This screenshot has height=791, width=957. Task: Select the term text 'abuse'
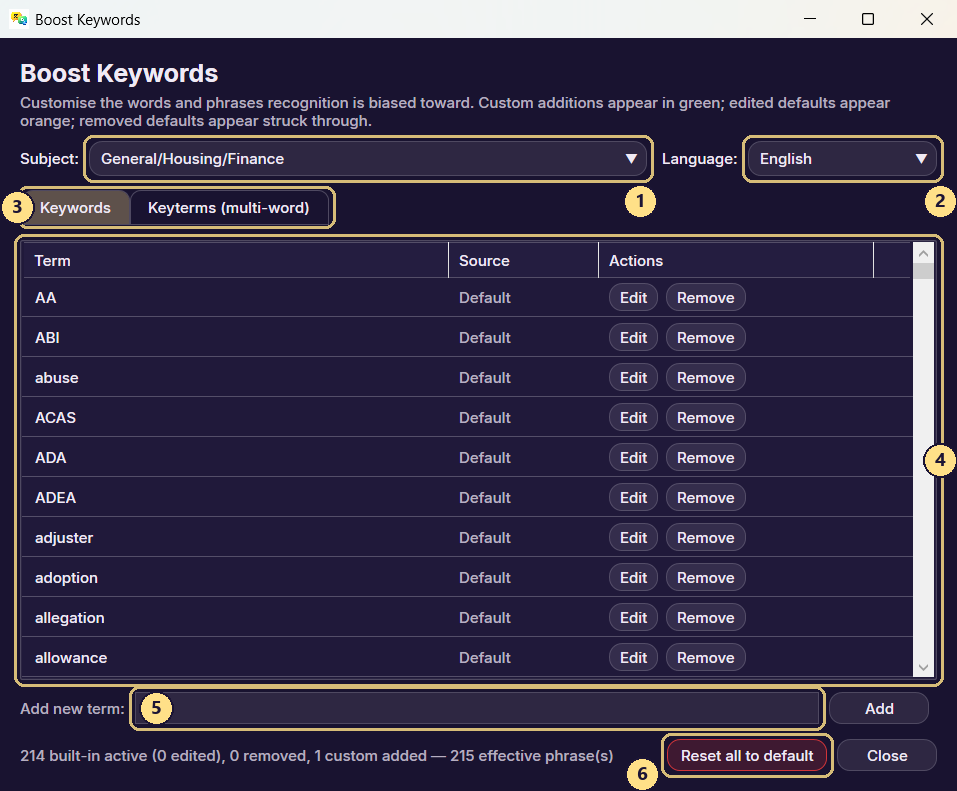(x=57, y=378)
